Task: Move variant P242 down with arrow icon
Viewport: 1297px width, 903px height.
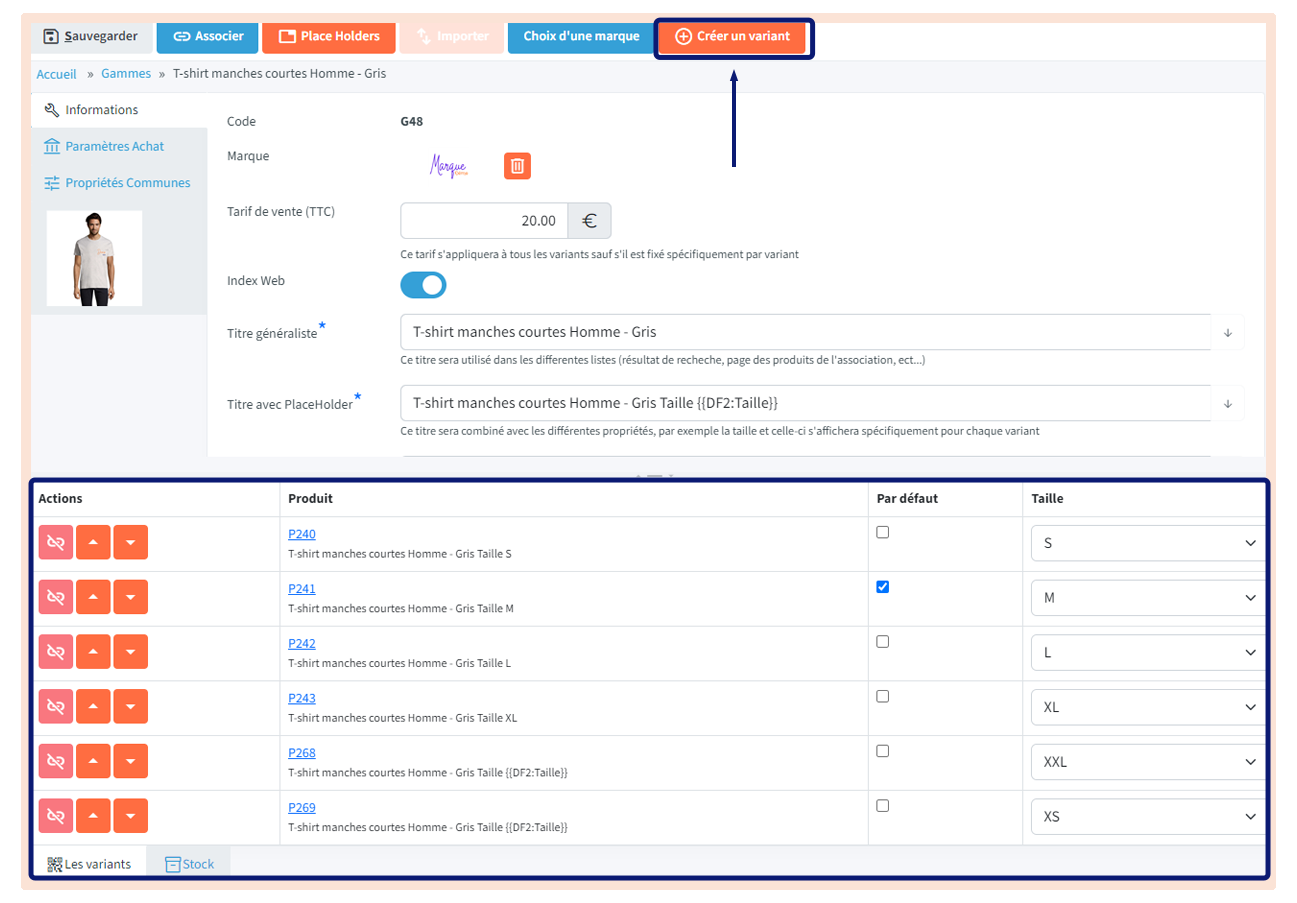Action: click(131, 652)
